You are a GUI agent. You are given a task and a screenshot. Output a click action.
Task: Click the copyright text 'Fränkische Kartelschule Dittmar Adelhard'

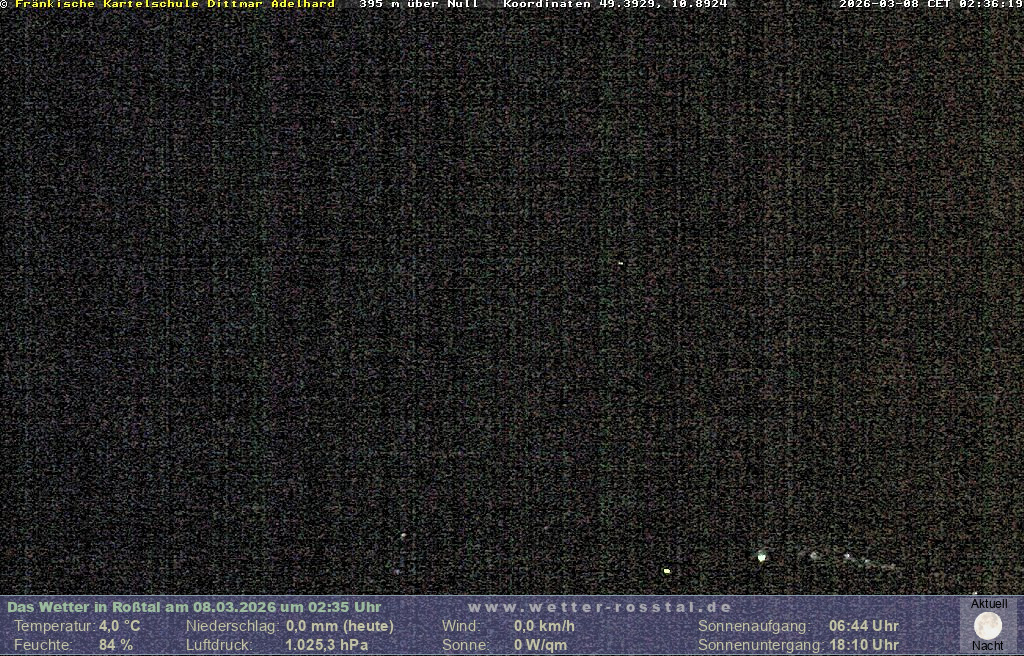(174, 5)
